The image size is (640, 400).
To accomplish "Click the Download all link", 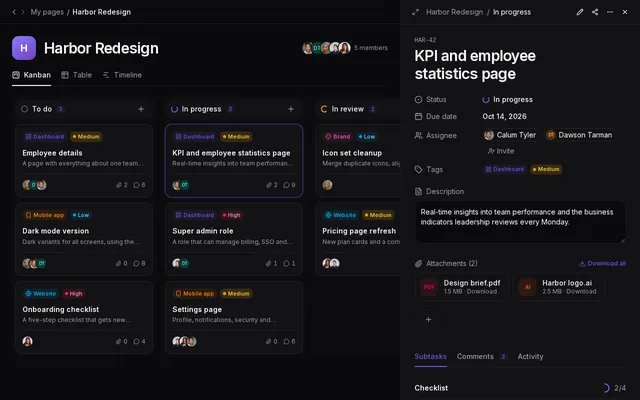I will (x=602, y=263).
